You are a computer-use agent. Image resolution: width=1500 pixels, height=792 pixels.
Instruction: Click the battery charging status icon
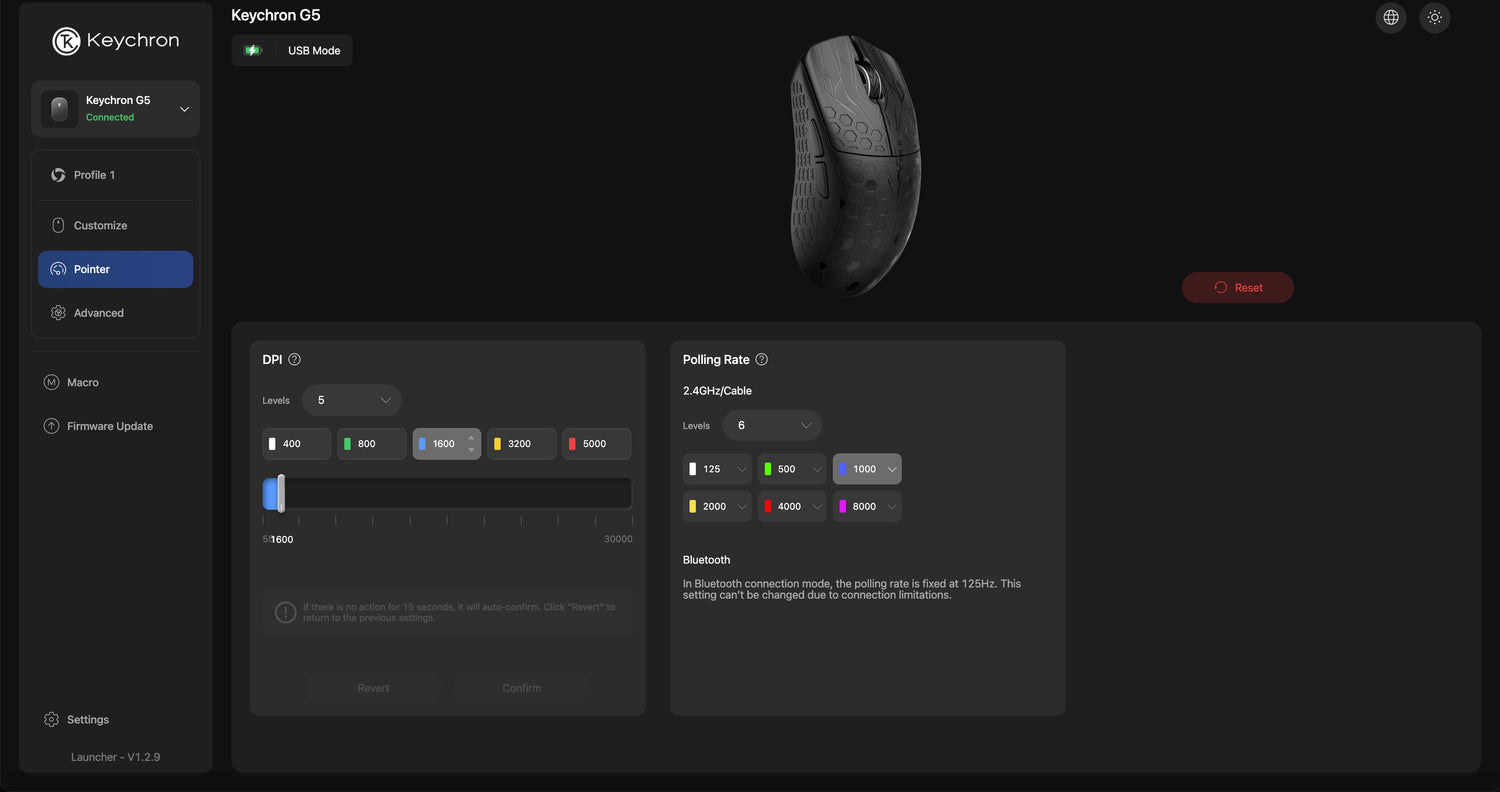tap(253, 51)
